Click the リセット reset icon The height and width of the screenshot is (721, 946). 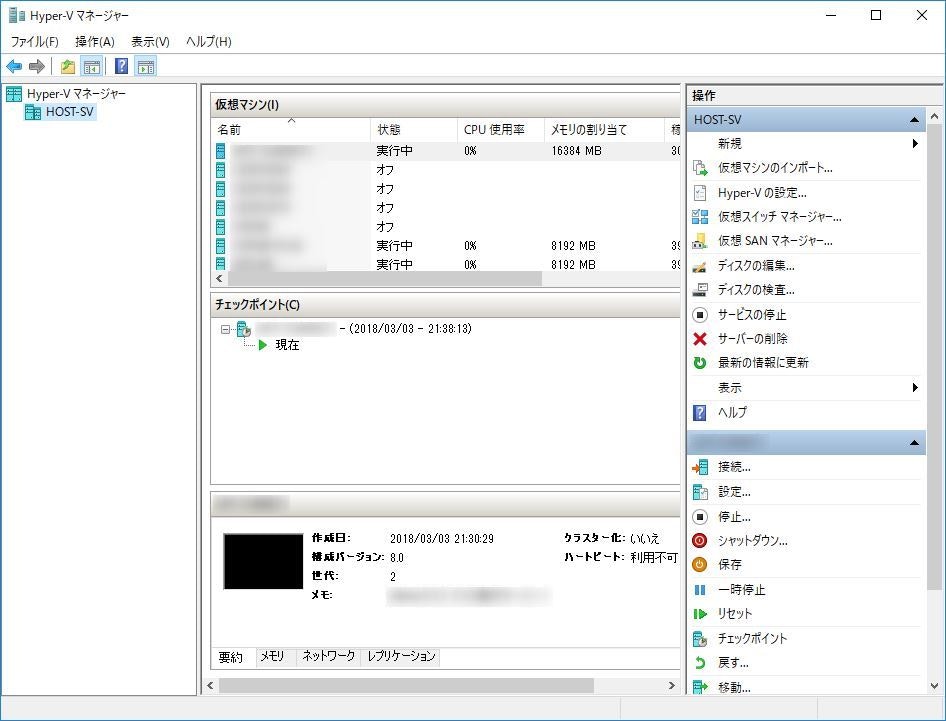(700, 614)
